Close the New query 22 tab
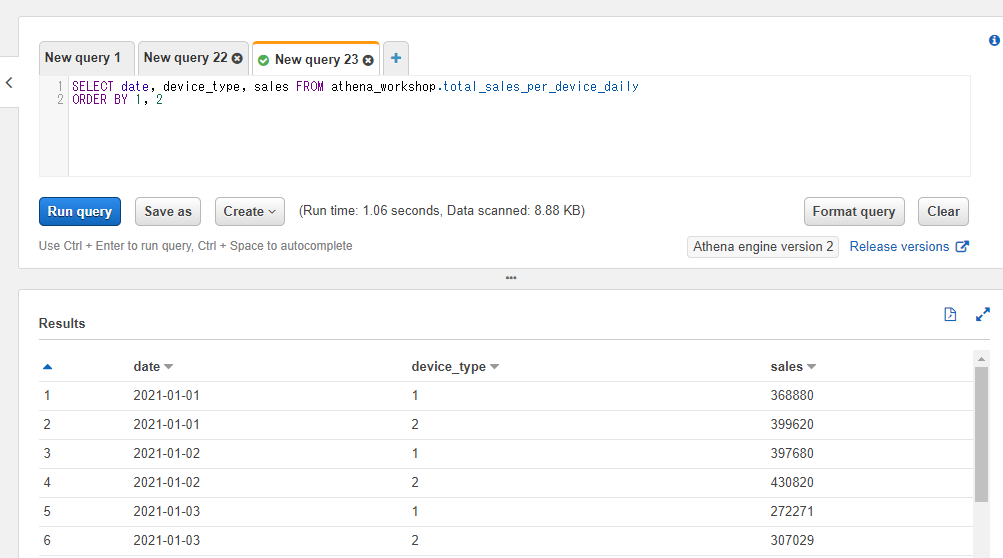The width and height of the screenshot is (1003, 558). coord(237,58)
